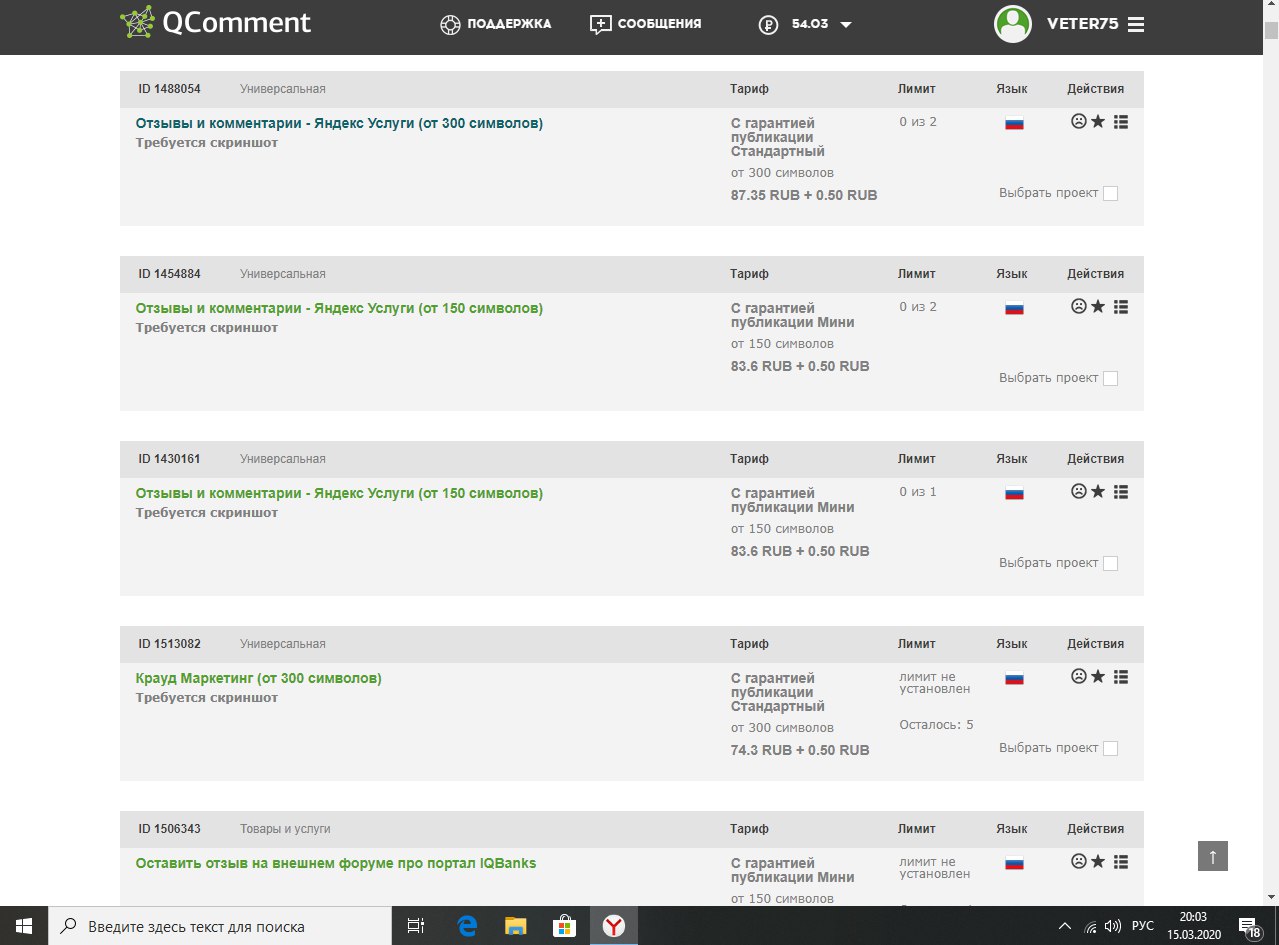
Task: Select the Крауд Маркетинг project checkbox
Action: 1110,749
